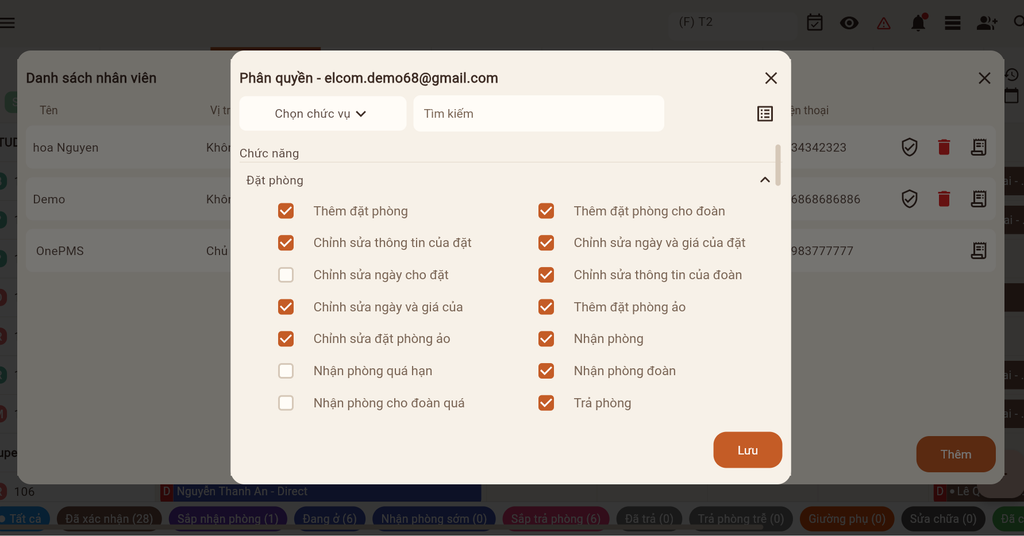Select employee row OnePMS
The image size is (1024, 536).
[128, 251]
